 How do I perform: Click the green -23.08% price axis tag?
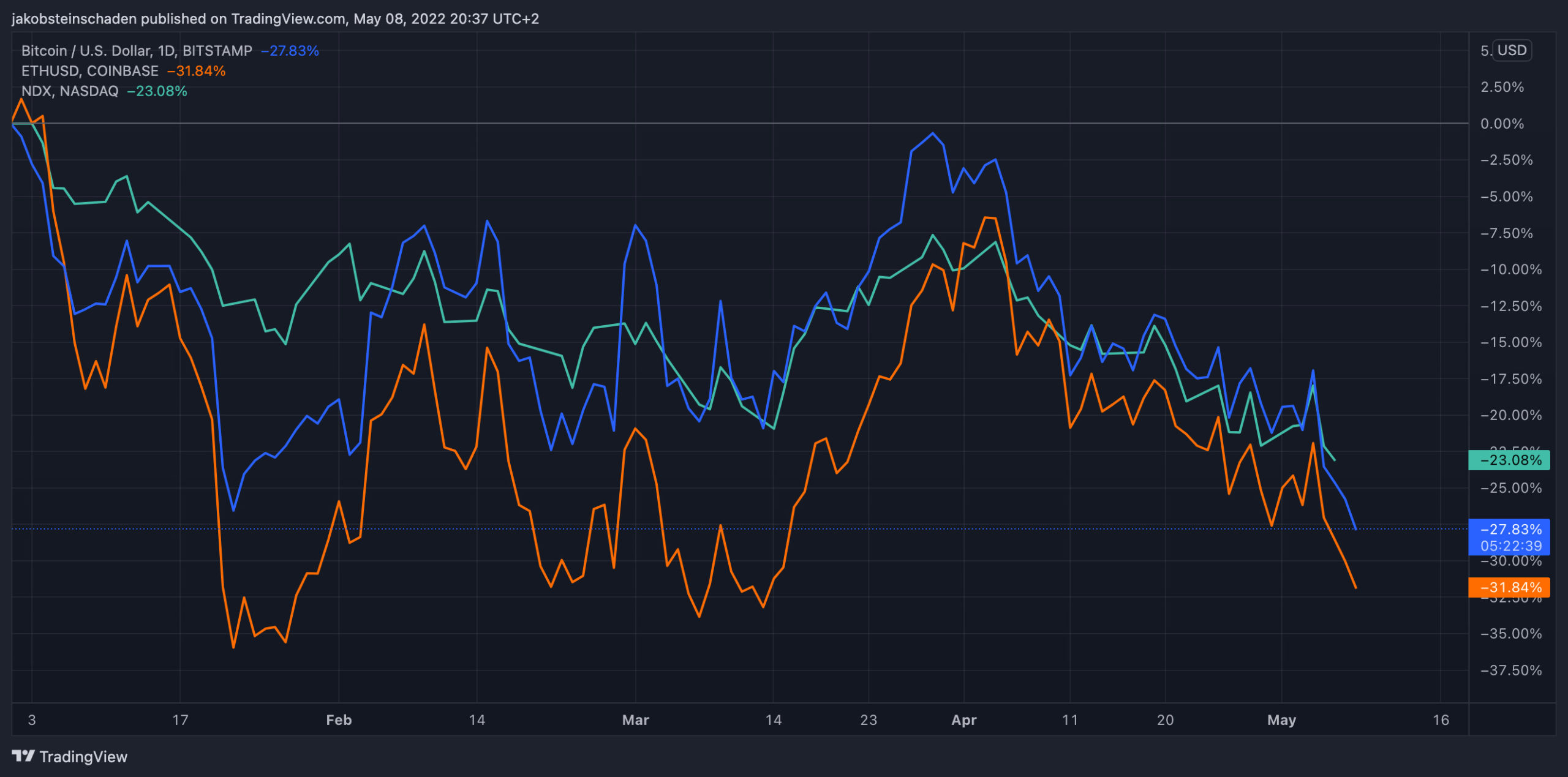(x=1509, y=460)
